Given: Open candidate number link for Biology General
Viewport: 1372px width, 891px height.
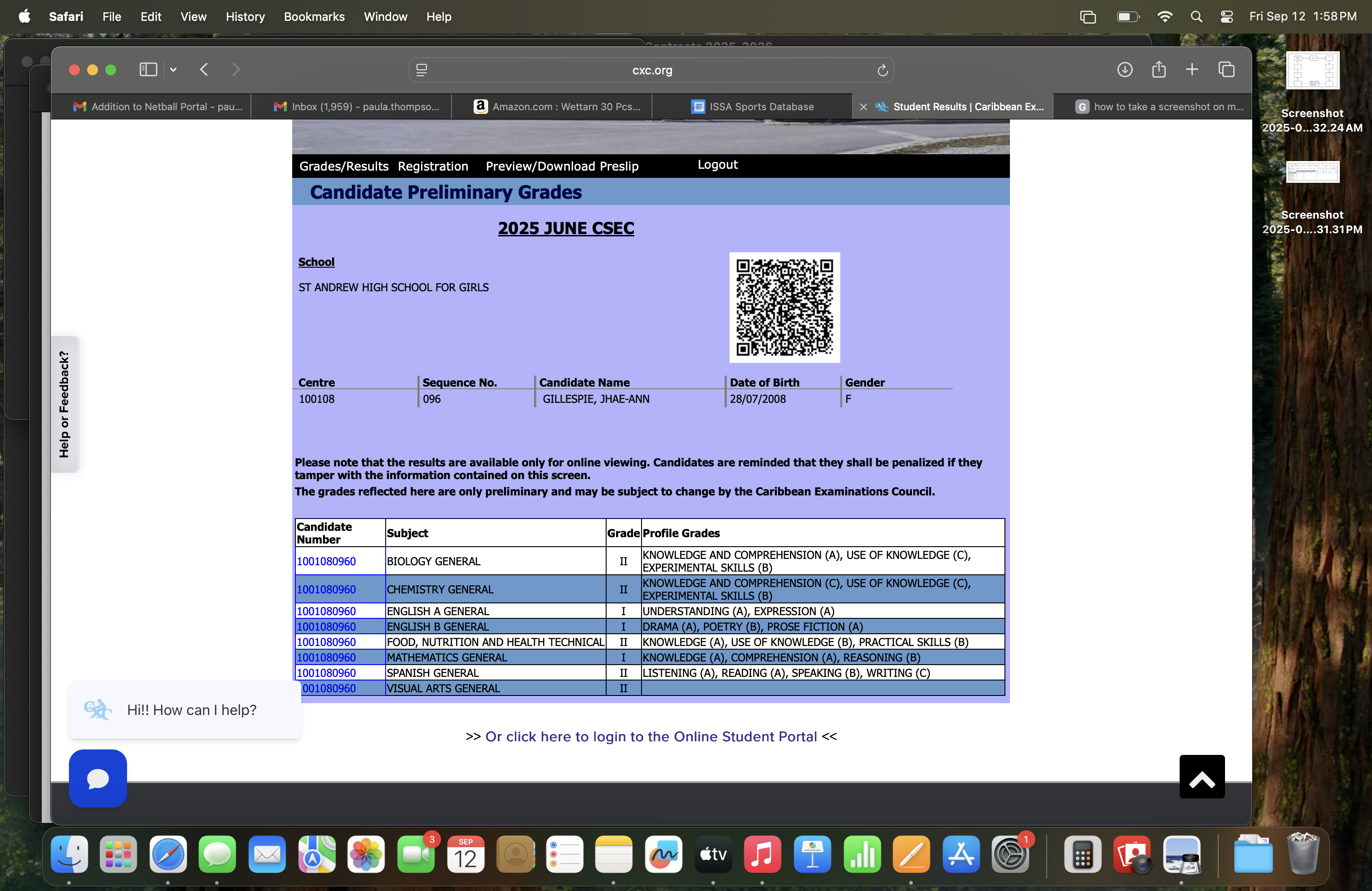Looking at the screenshot, I should point(326,561).
